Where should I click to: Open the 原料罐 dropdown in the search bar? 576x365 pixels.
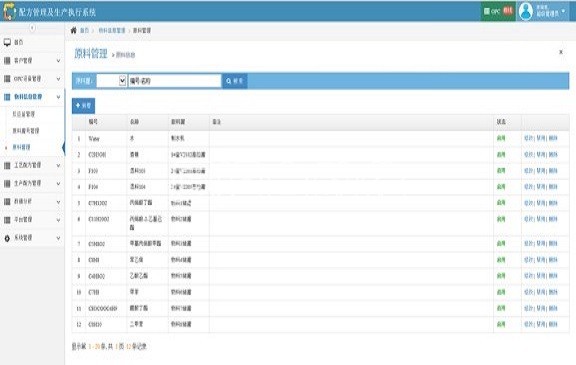(111, 81)
